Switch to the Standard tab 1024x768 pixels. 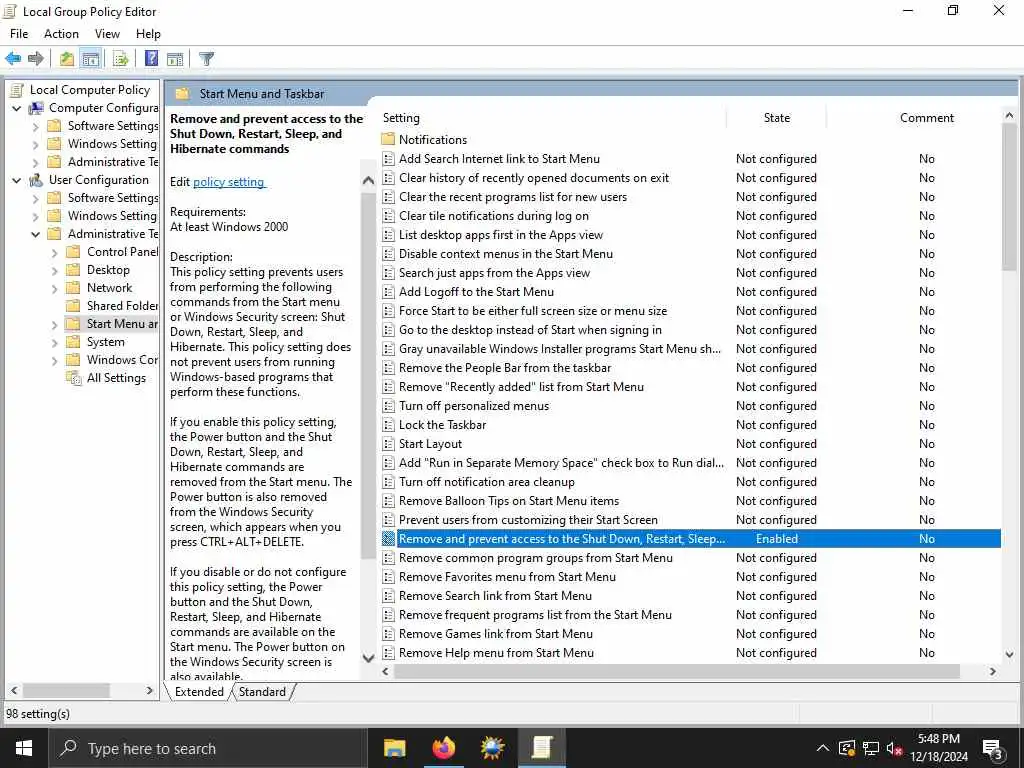263,692
